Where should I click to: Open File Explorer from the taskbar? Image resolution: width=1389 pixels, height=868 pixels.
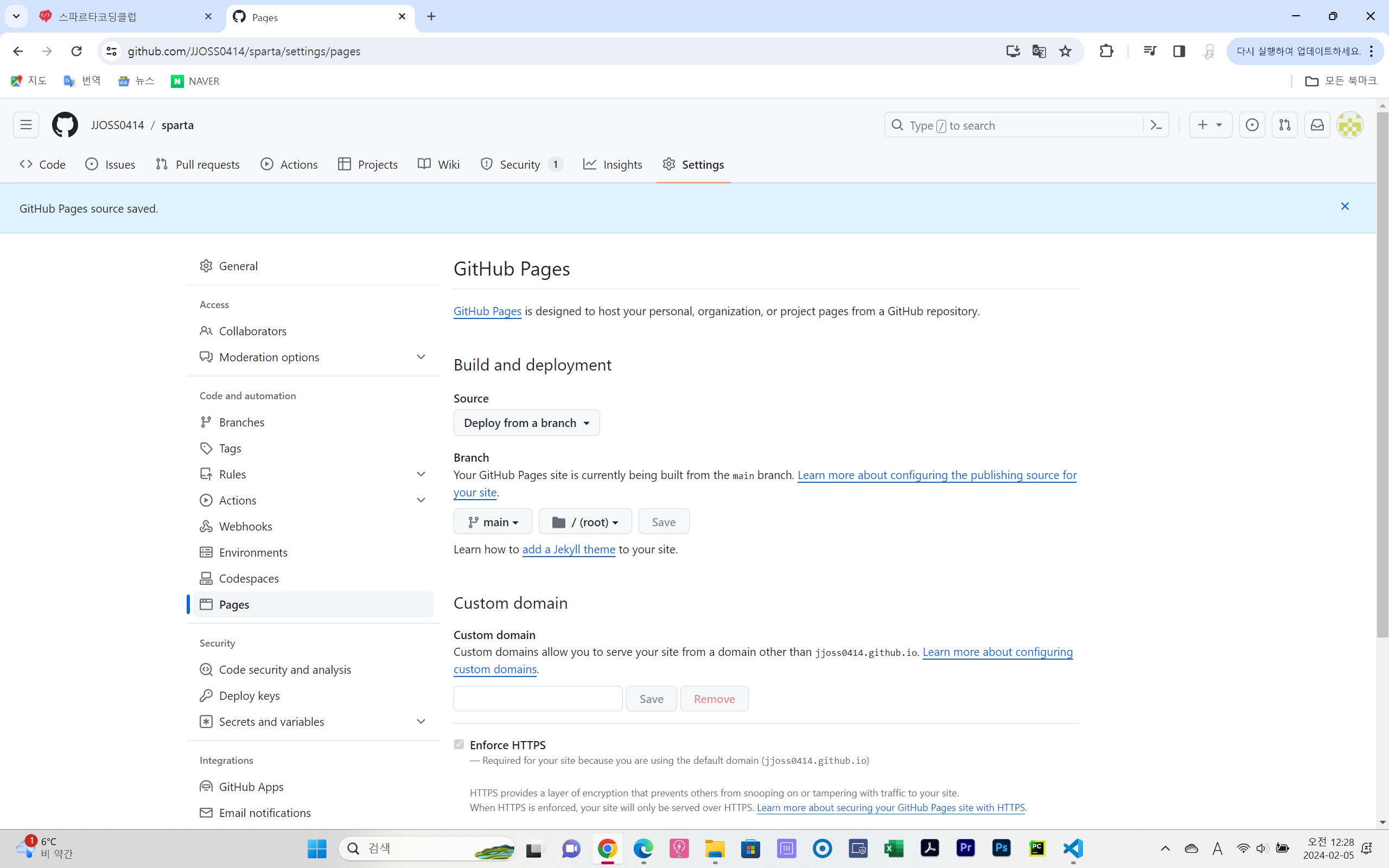[715, 848]
